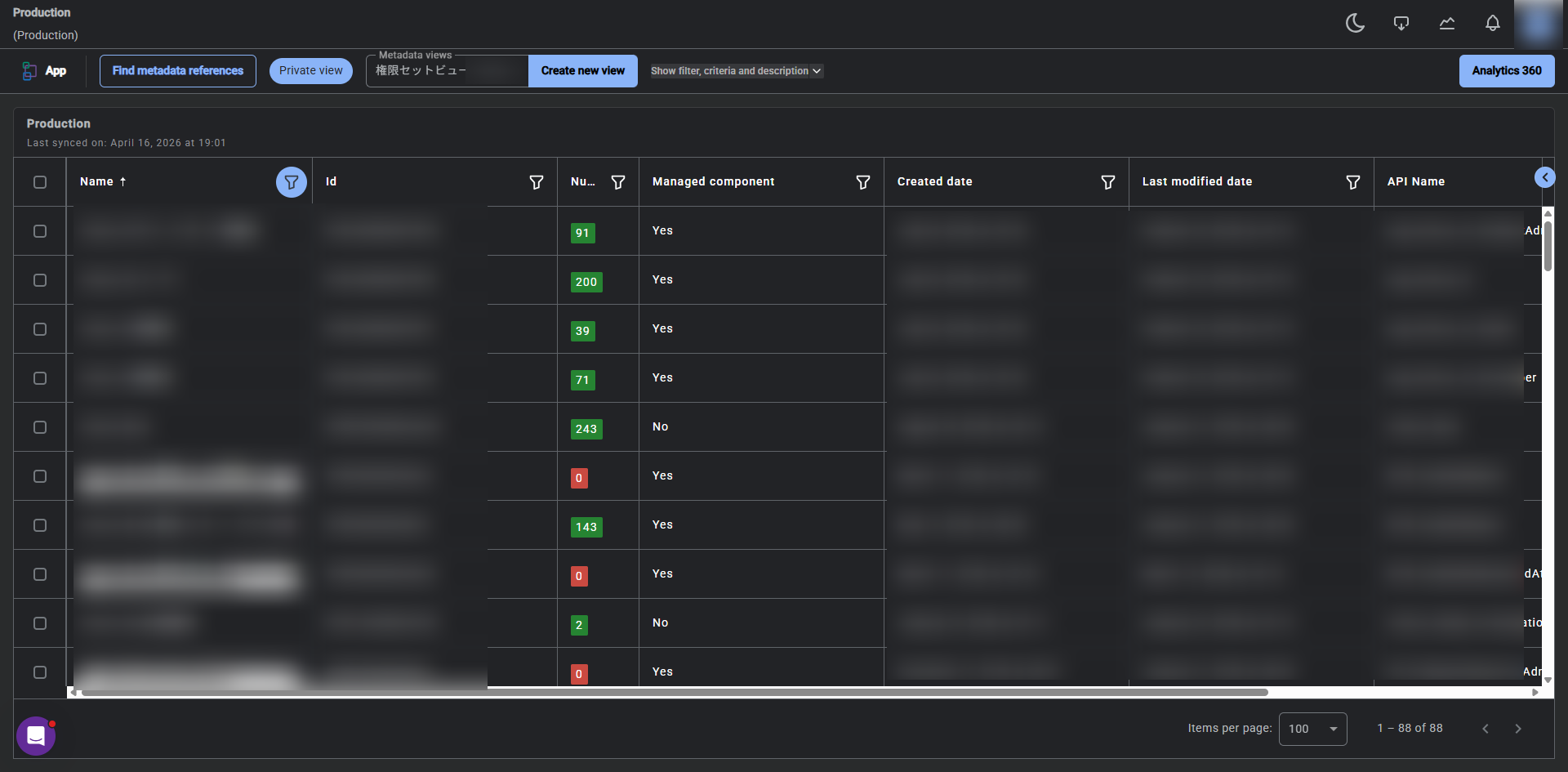Check the select-all rows checkbox

coord(40,182)
